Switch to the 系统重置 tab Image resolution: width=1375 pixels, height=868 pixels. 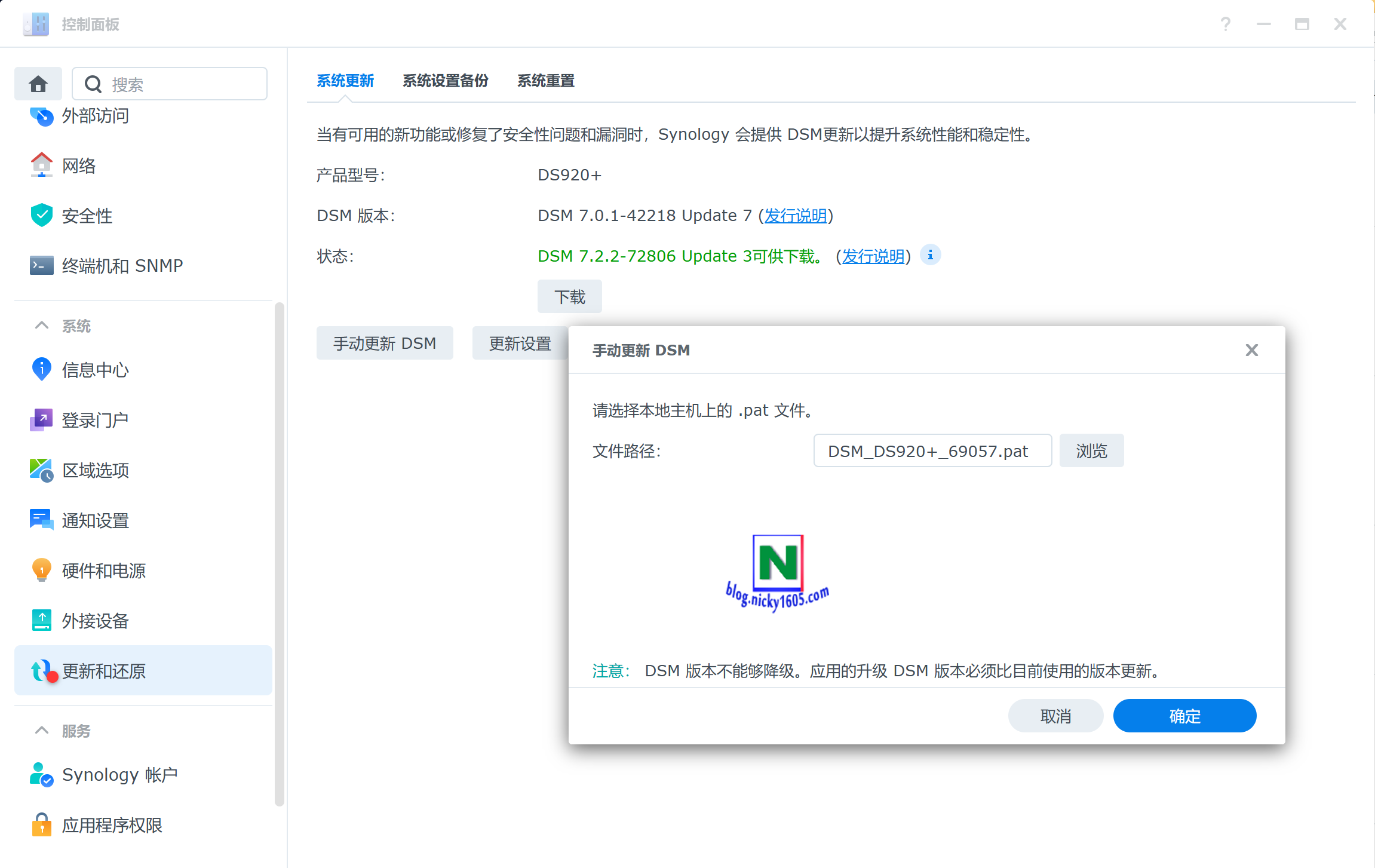545,81
